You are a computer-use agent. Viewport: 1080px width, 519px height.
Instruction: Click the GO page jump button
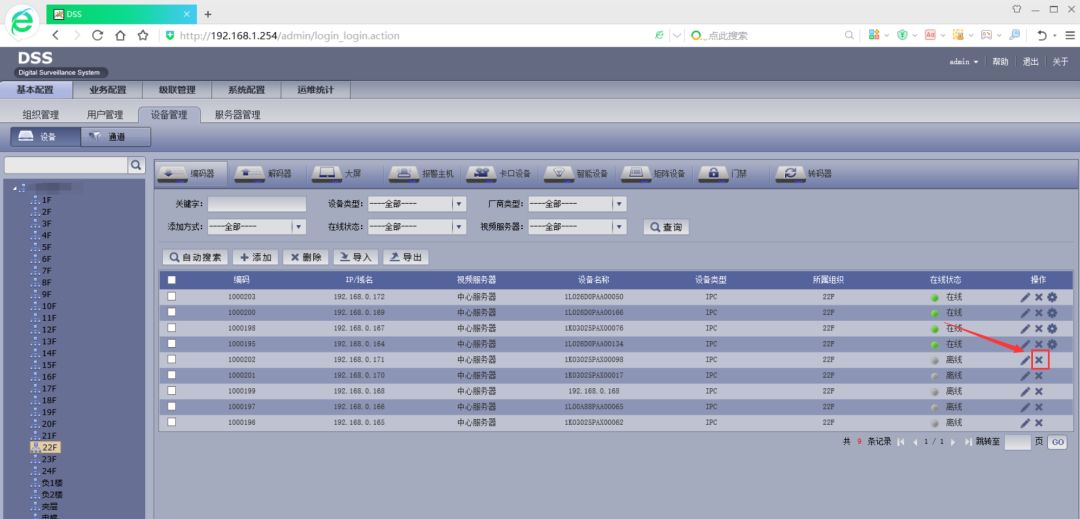[x=1057, y=442]
